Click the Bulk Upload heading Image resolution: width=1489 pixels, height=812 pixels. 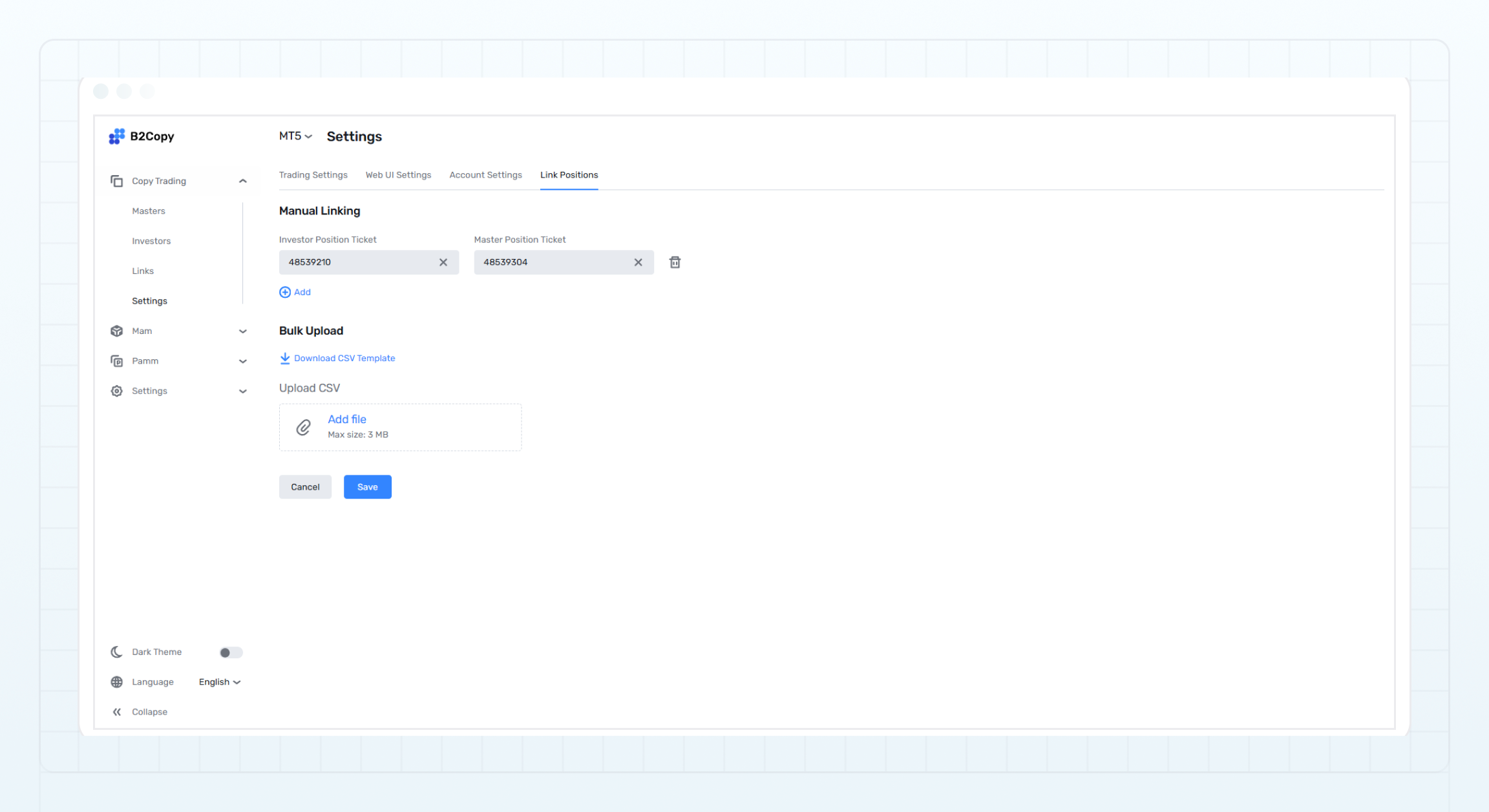point(312,331)
